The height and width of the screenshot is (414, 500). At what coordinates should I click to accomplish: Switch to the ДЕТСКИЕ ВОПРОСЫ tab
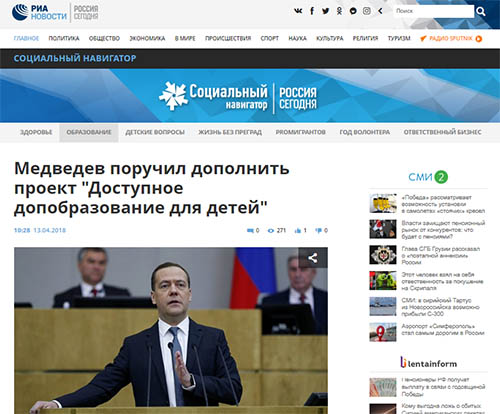155,132
